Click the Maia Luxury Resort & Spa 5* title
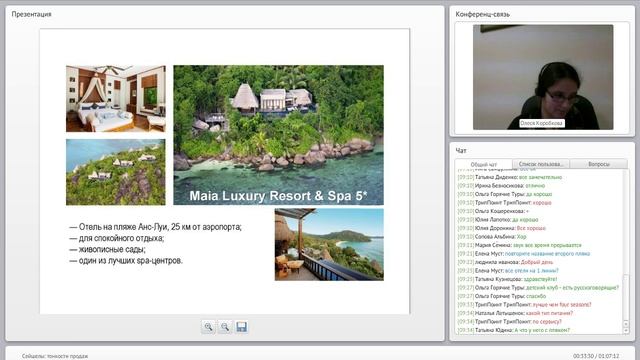This screenshot has height=360, width=640. click(x=278, y=196)
